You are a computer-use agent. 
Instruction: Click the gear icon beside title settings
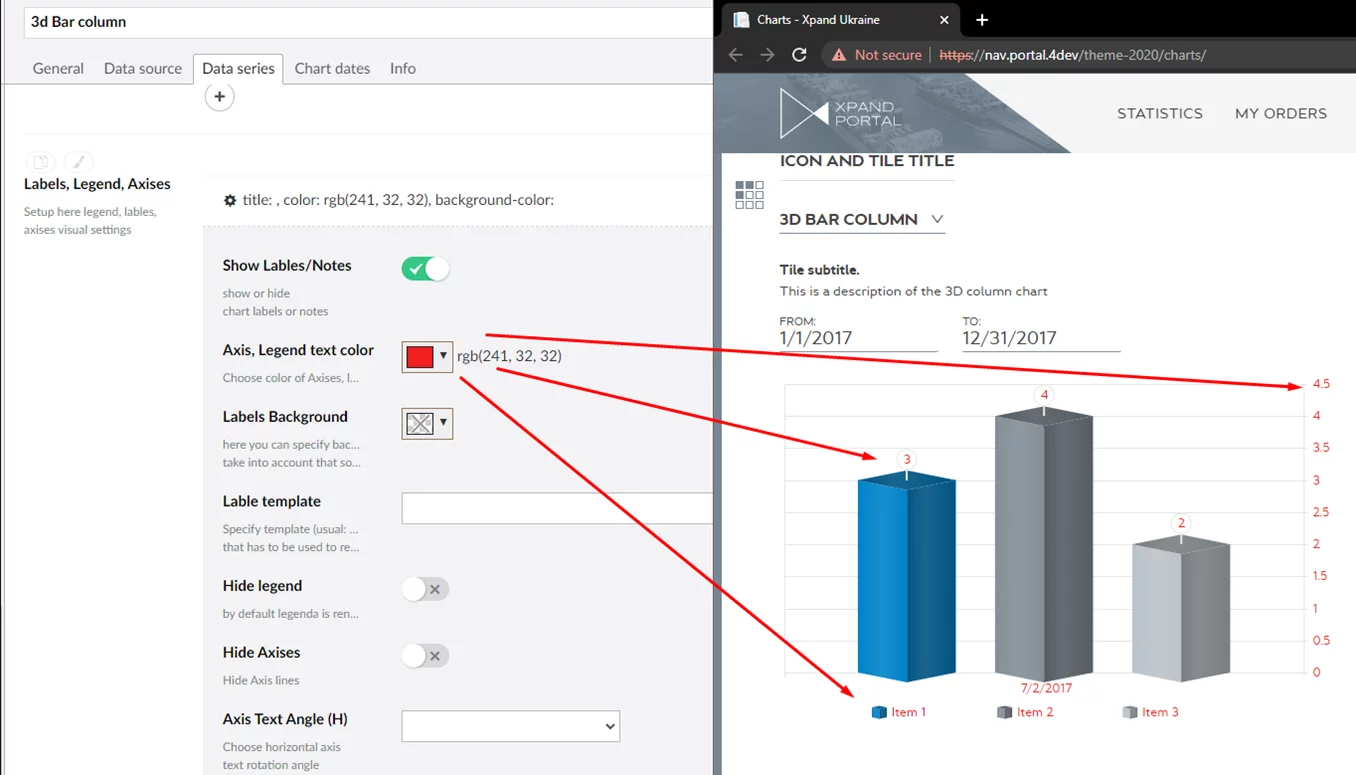point(230,200)
